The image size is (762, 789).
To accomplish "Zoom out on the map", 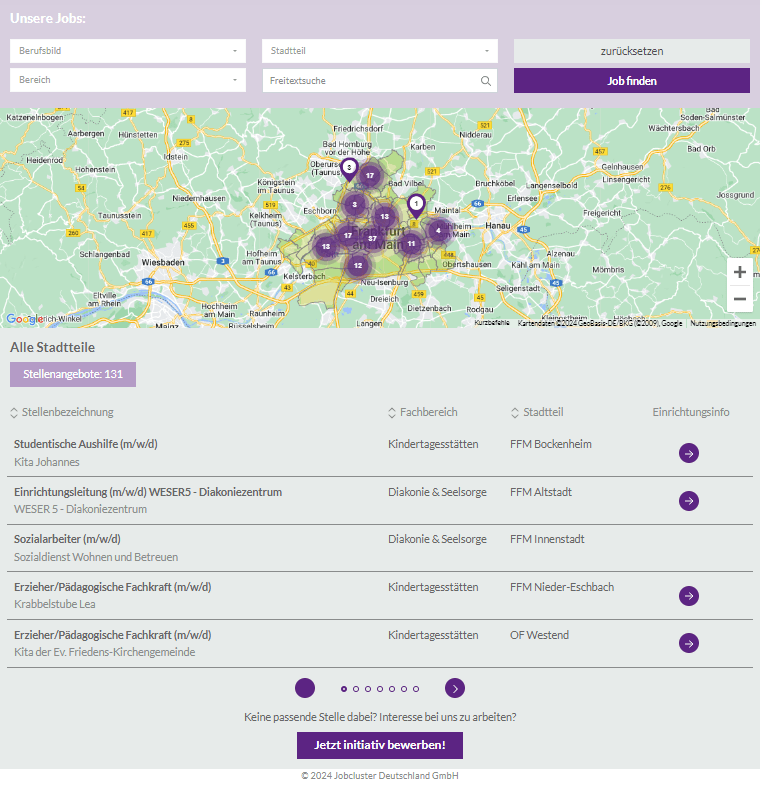I will tap(739, 299).
